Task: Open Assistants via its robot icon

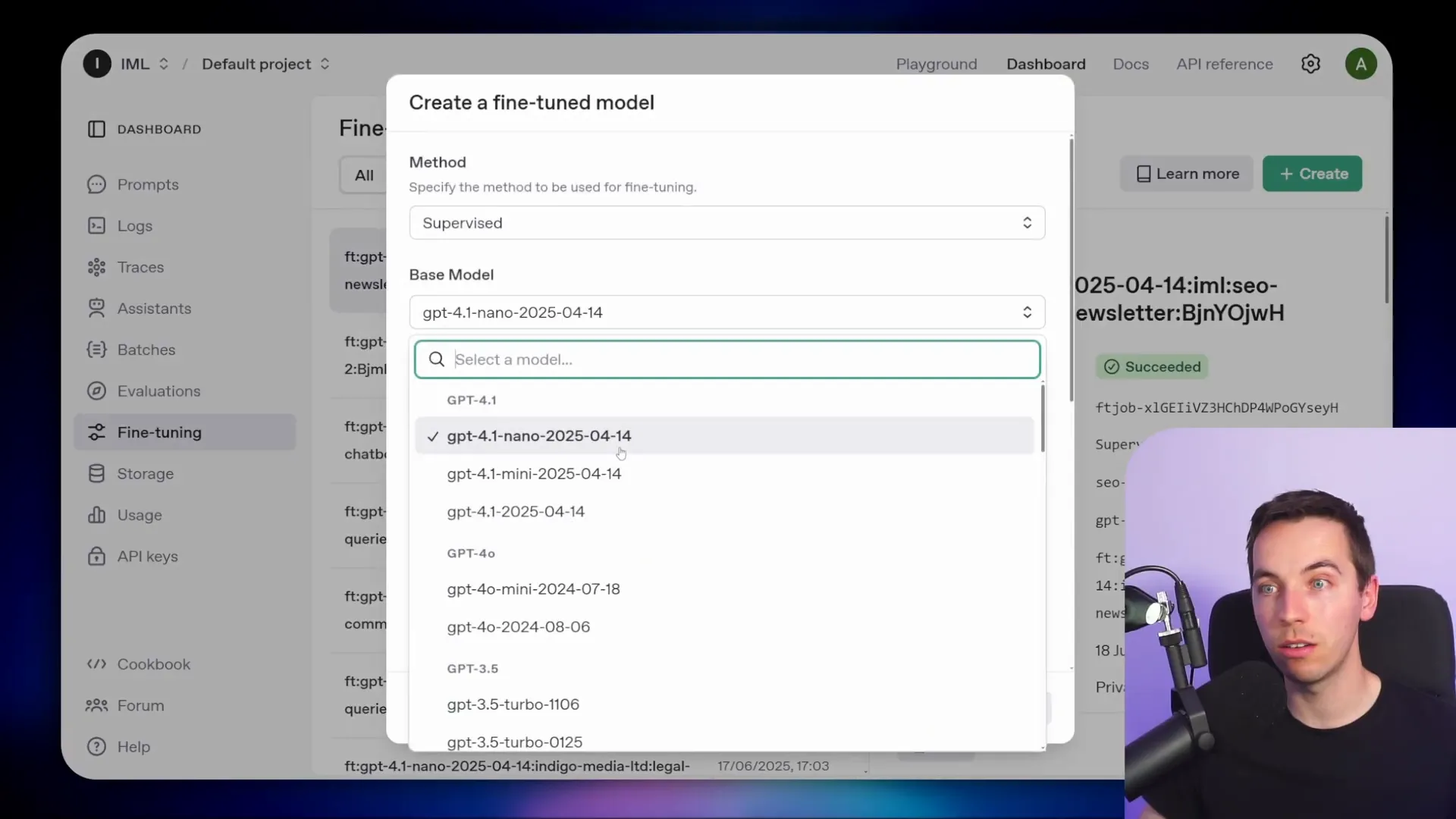Action: pos(96,309)
